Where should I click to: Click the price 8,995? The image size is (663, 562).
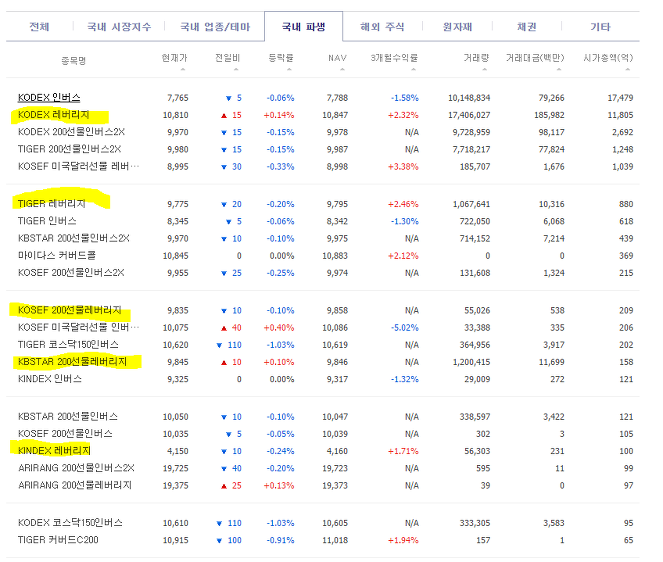178,167
